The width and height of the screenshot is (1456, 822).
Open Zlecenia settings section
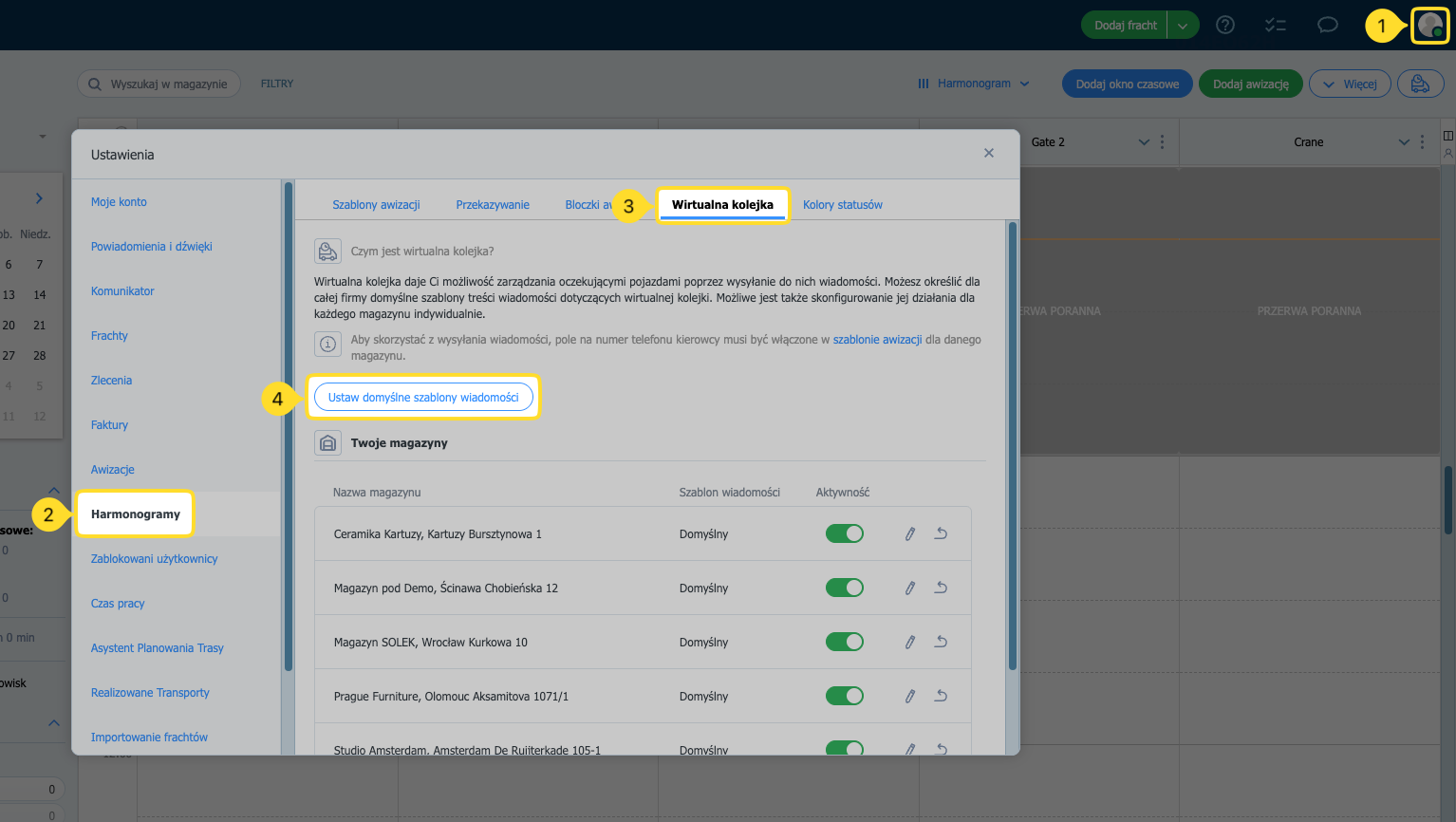pos(111,381)
